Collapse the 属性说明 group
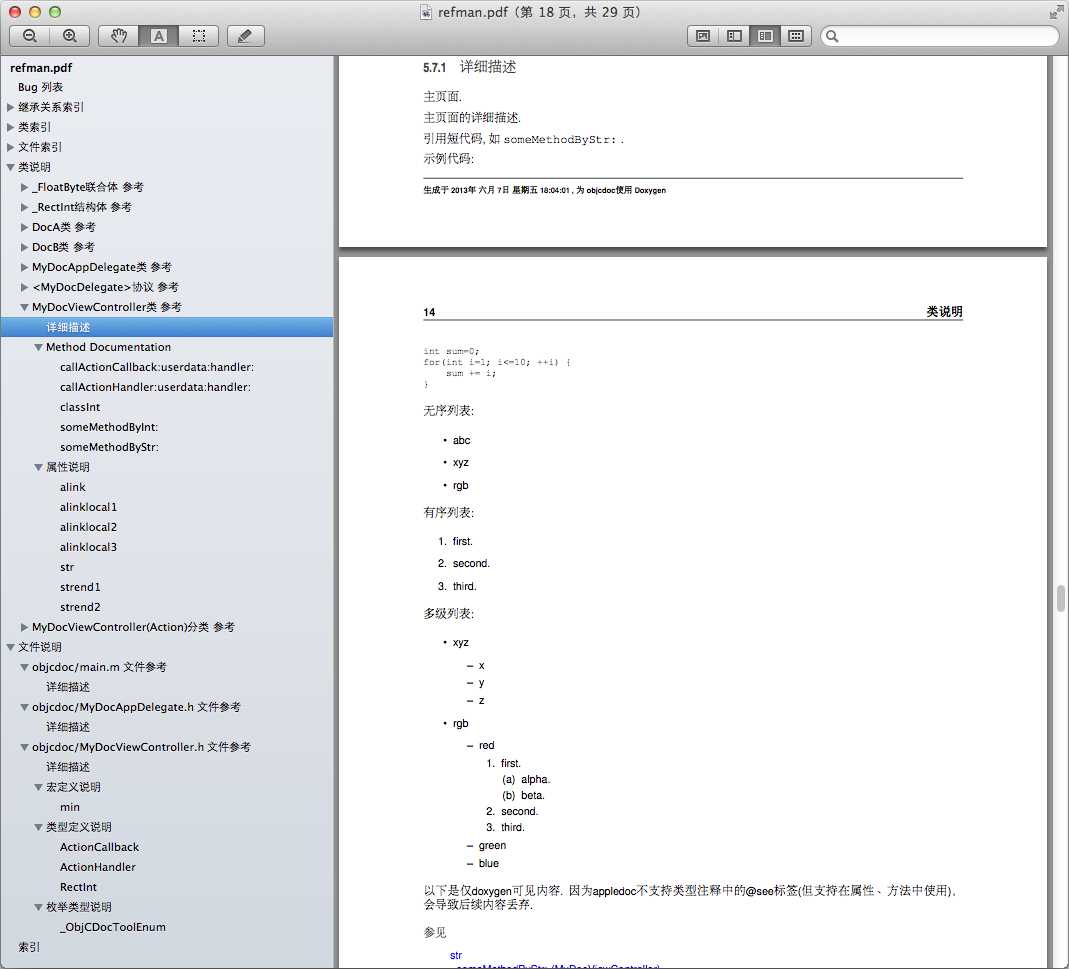Screen dimensions: 1069x969 (38, 467)
